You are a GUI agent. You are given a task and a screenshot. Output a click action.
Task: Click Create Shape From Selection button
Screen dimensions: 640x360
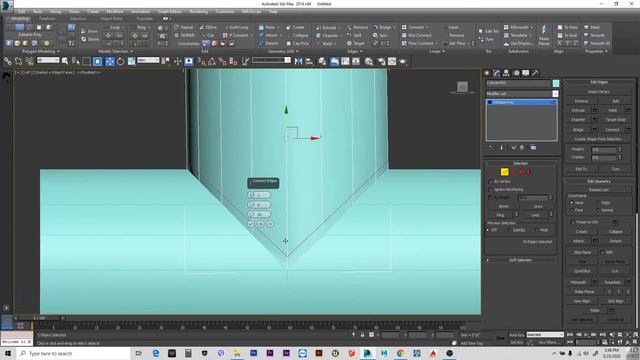tap(598, 139)
